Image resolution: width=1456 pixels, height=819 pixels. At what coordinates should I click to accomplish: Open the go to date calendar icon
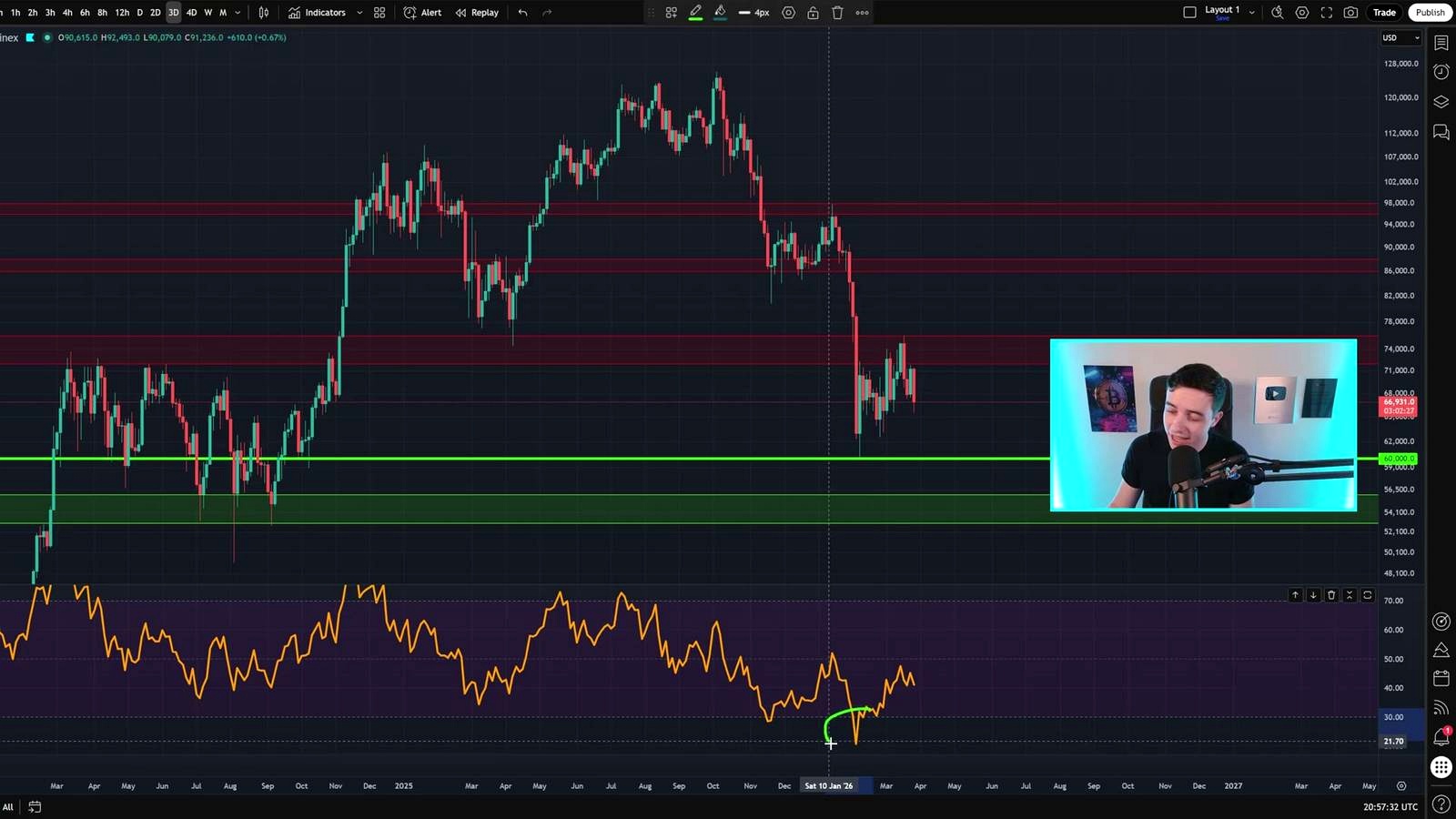coord(35,807)
